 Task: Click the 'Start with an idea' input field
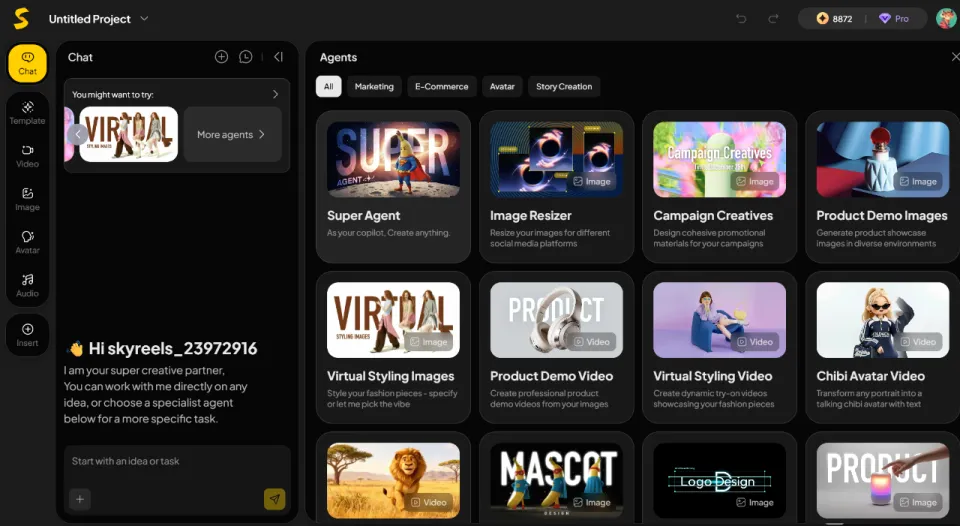[176, 462]
